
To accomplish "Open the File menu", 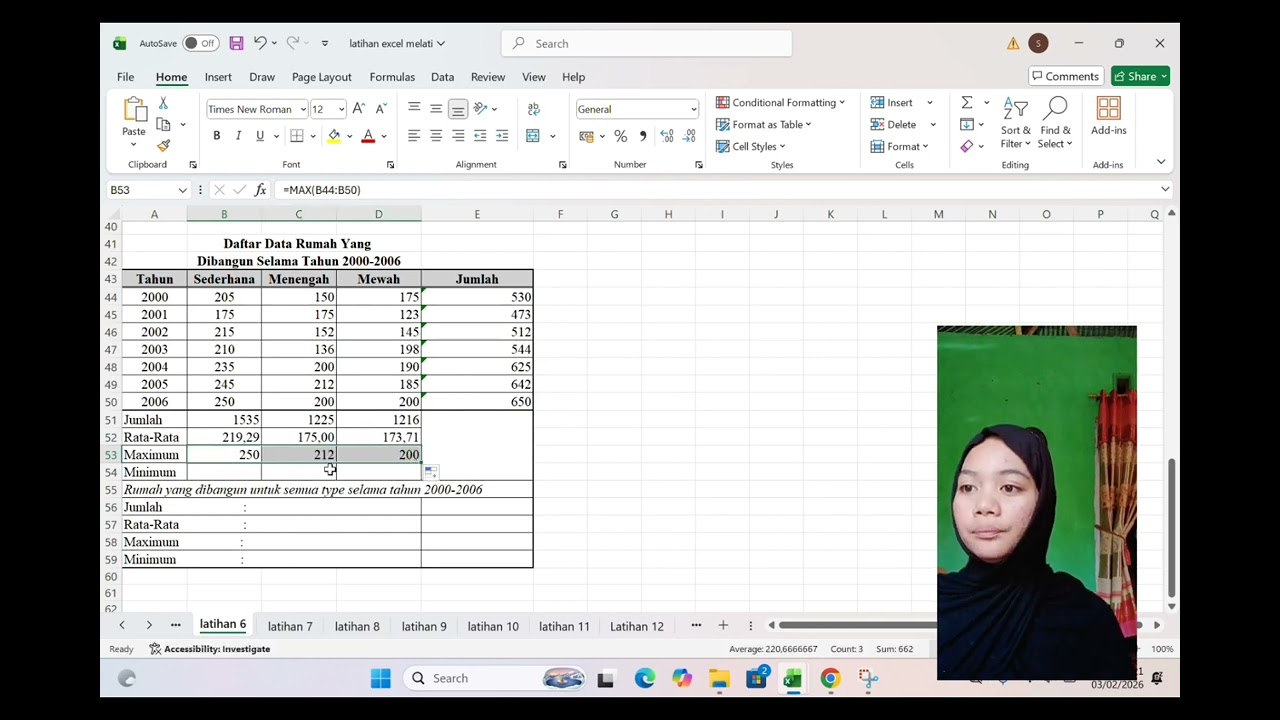I will click(125, 77).
